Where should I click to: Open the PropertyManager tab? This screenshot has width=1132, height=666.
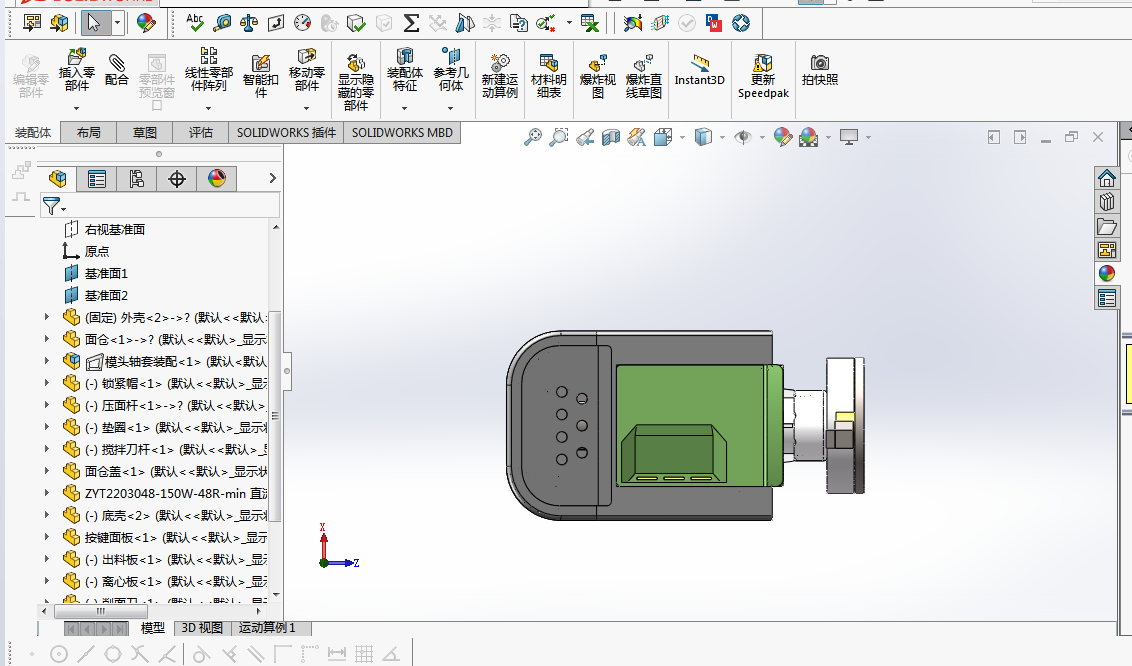97,178
